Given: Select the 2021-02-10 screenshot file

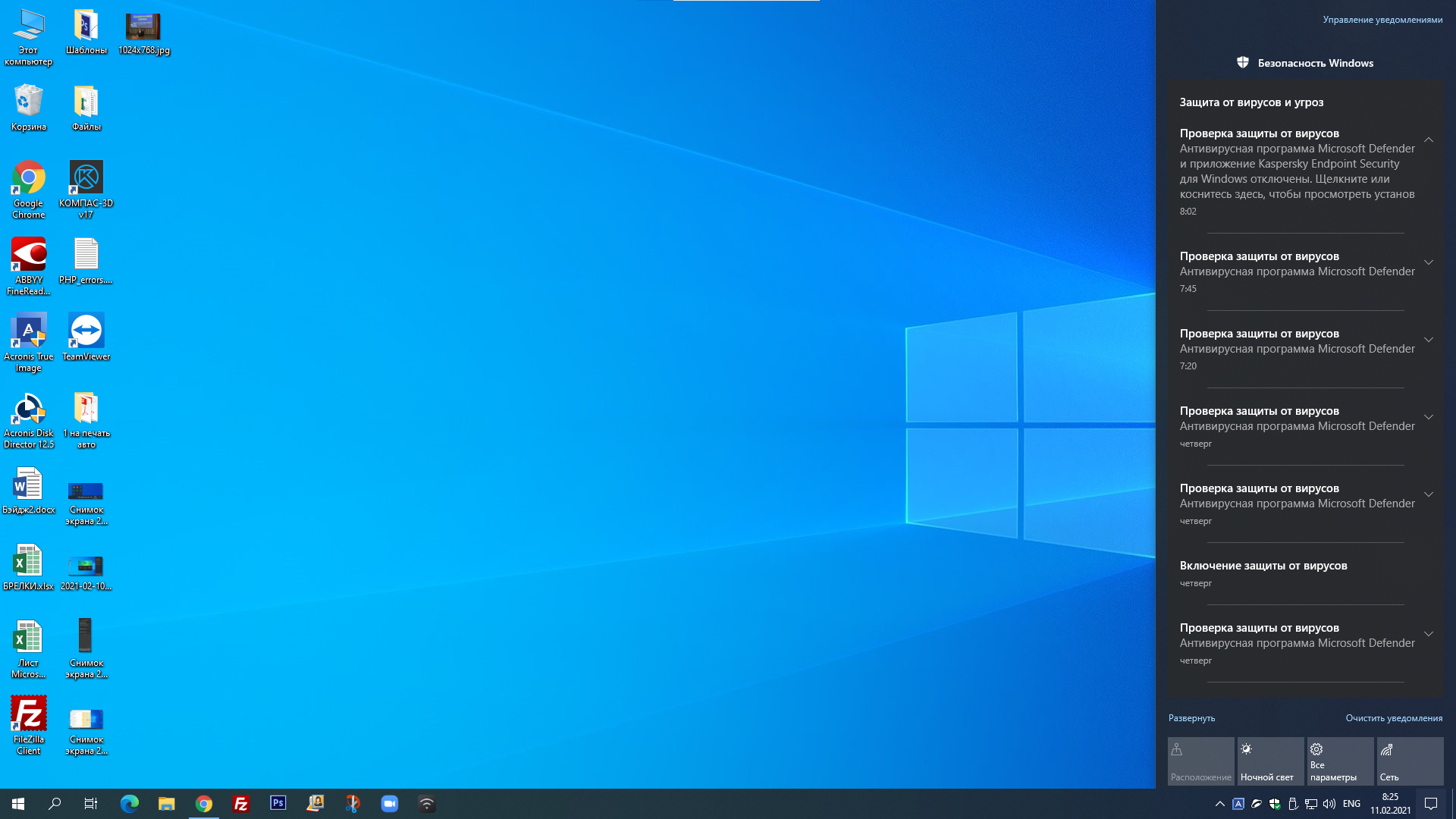Looking at the screenshot, I should point(86,572).
